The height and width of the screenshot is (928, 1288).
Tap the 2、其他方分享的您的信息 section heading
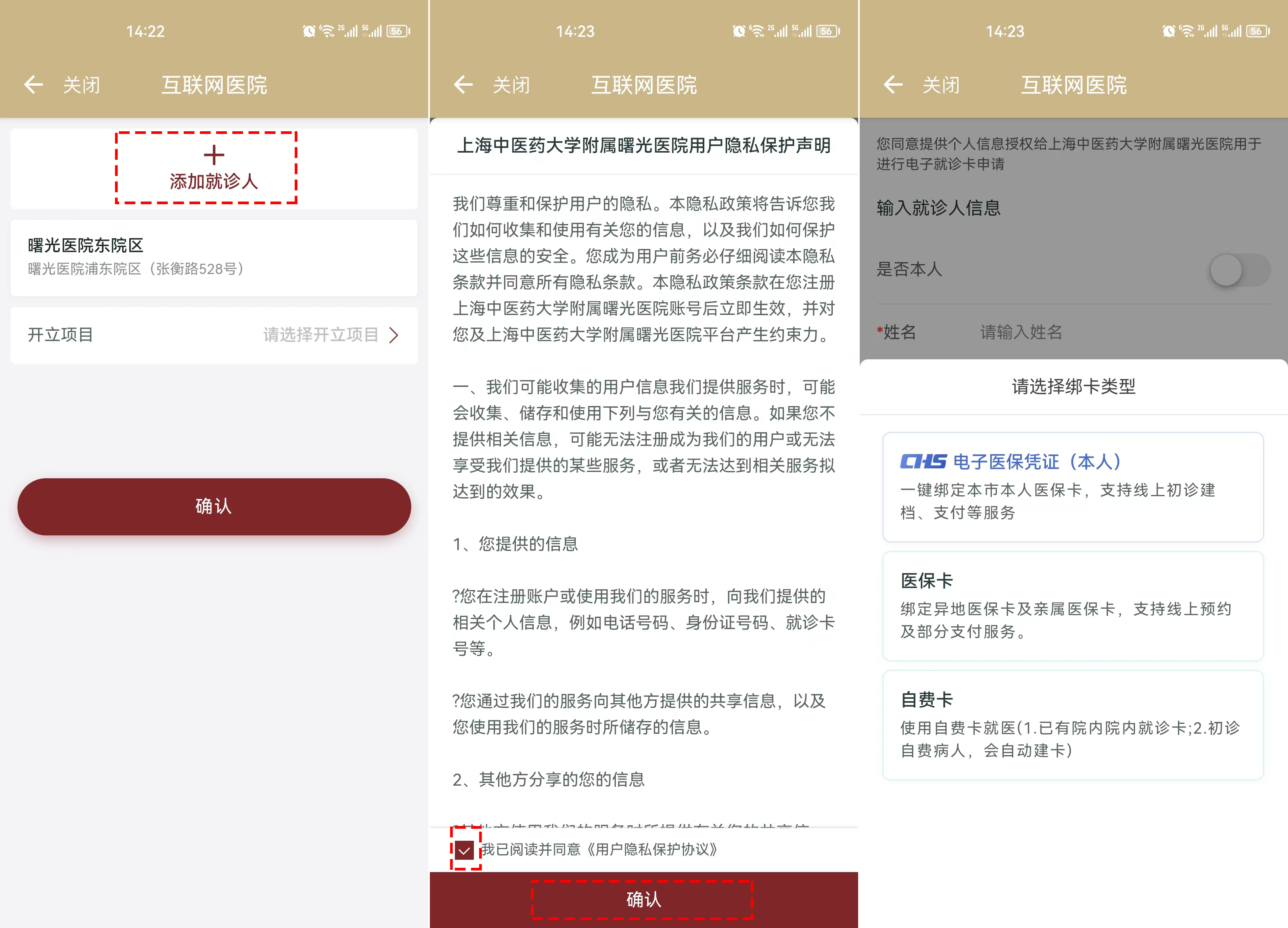pos(548,779)
